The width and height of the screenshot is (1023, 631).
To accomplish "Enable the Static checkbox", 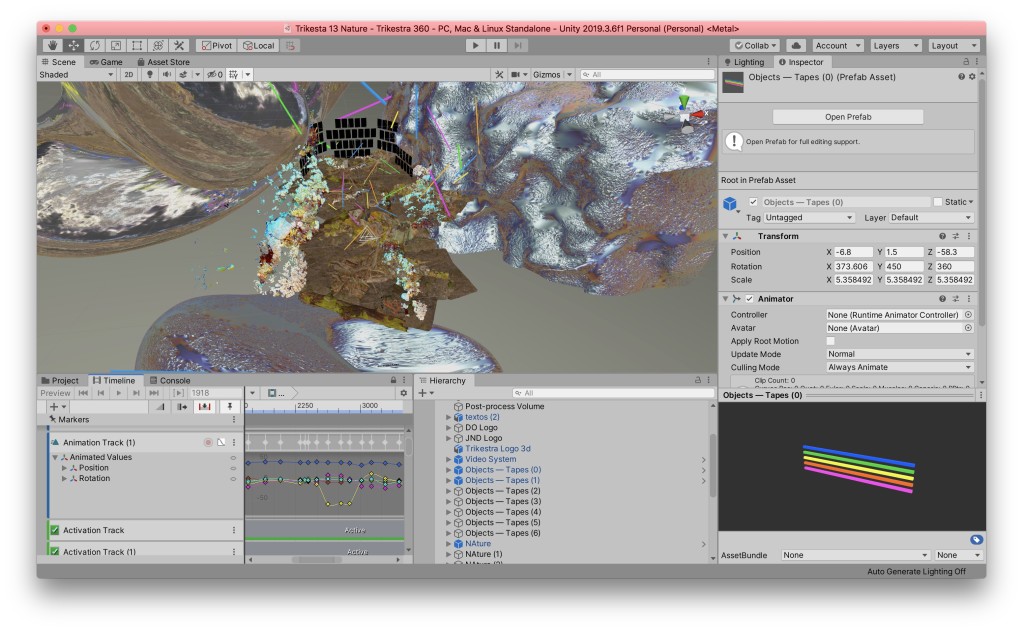I will (937, 202).
